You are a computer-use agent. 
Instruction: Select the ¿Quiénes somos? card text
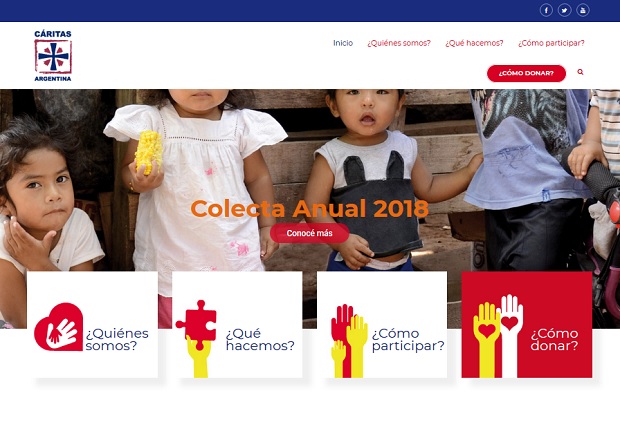point(117,339)
